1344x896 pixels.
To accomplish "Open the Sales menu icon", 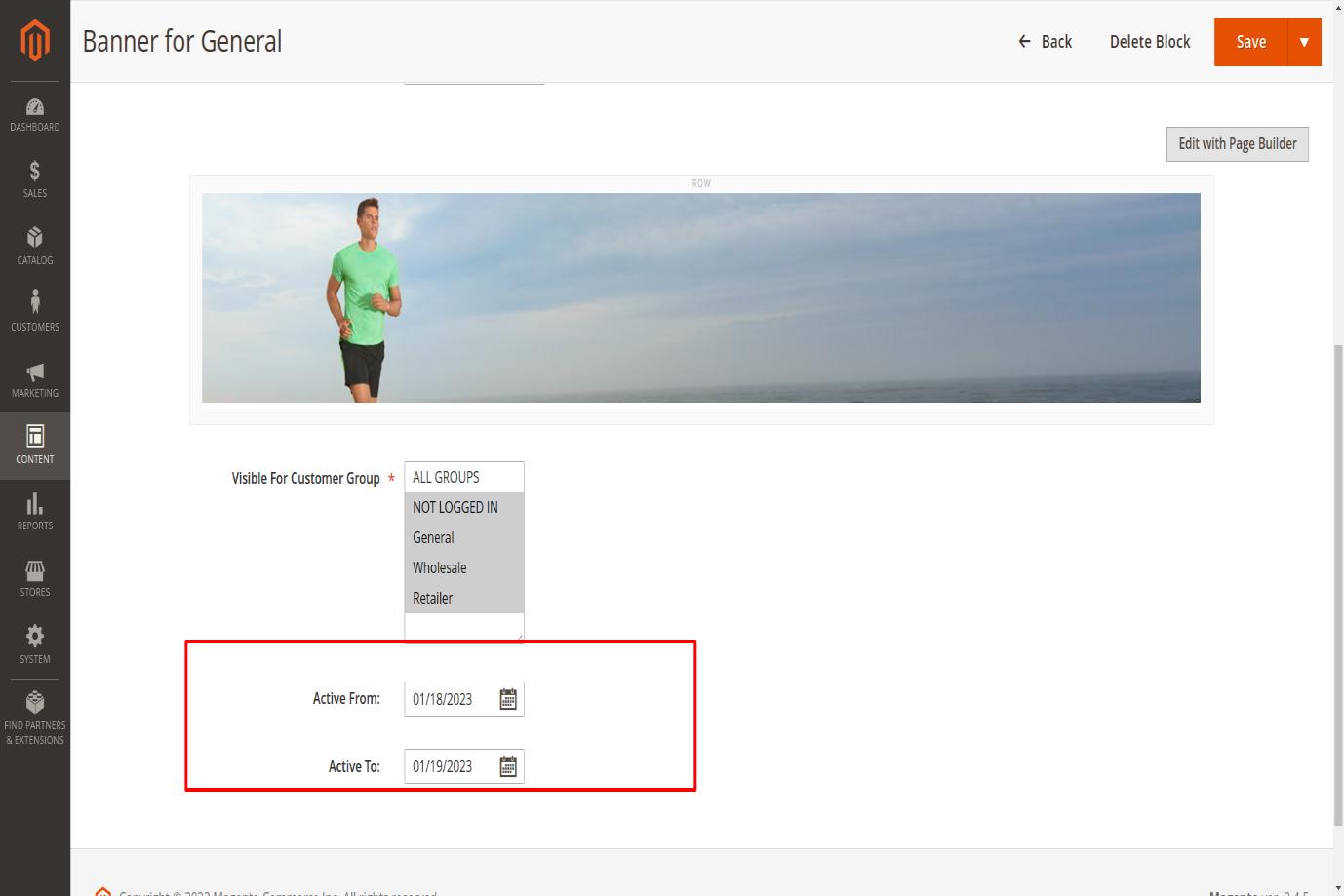I will (x=35, y=173).
